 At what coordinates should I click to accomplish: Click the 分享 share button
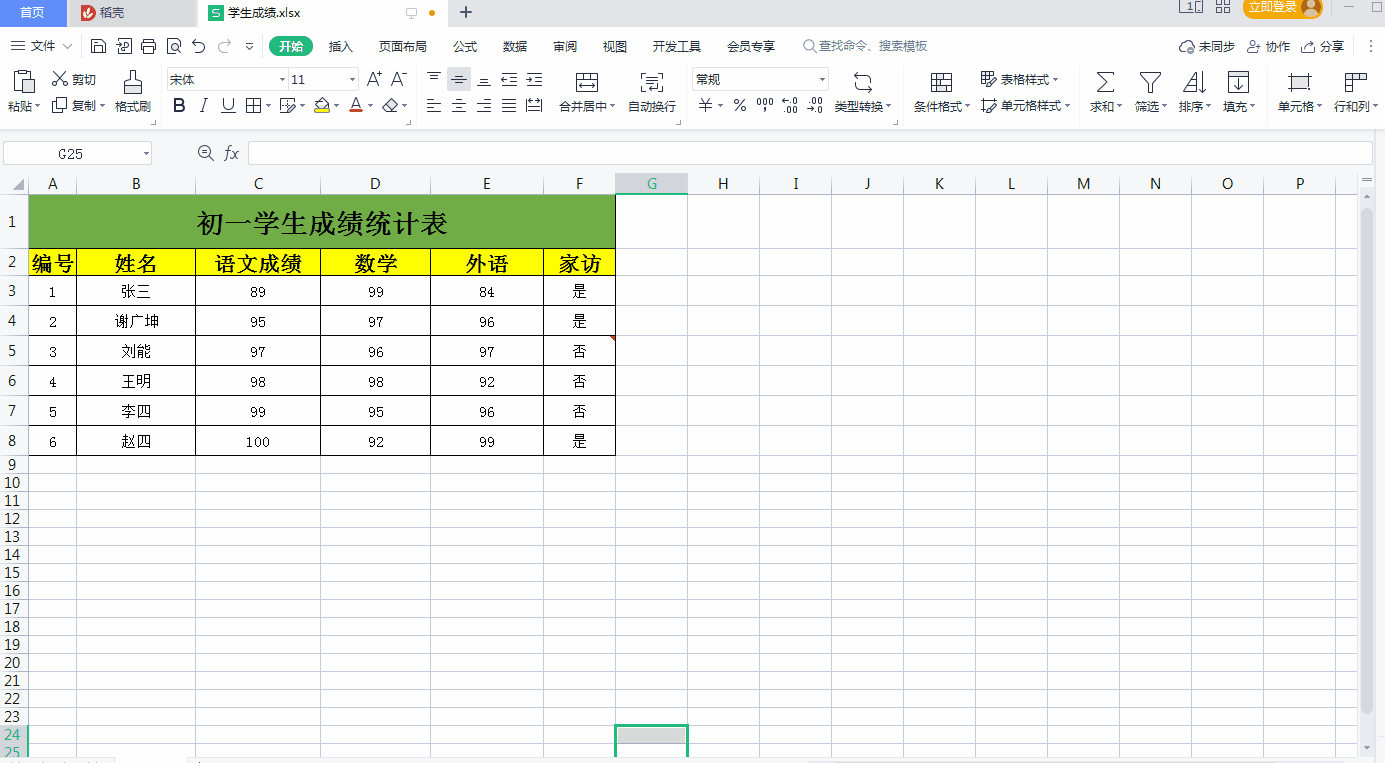pyautogui.click(x=1323, y=46)
